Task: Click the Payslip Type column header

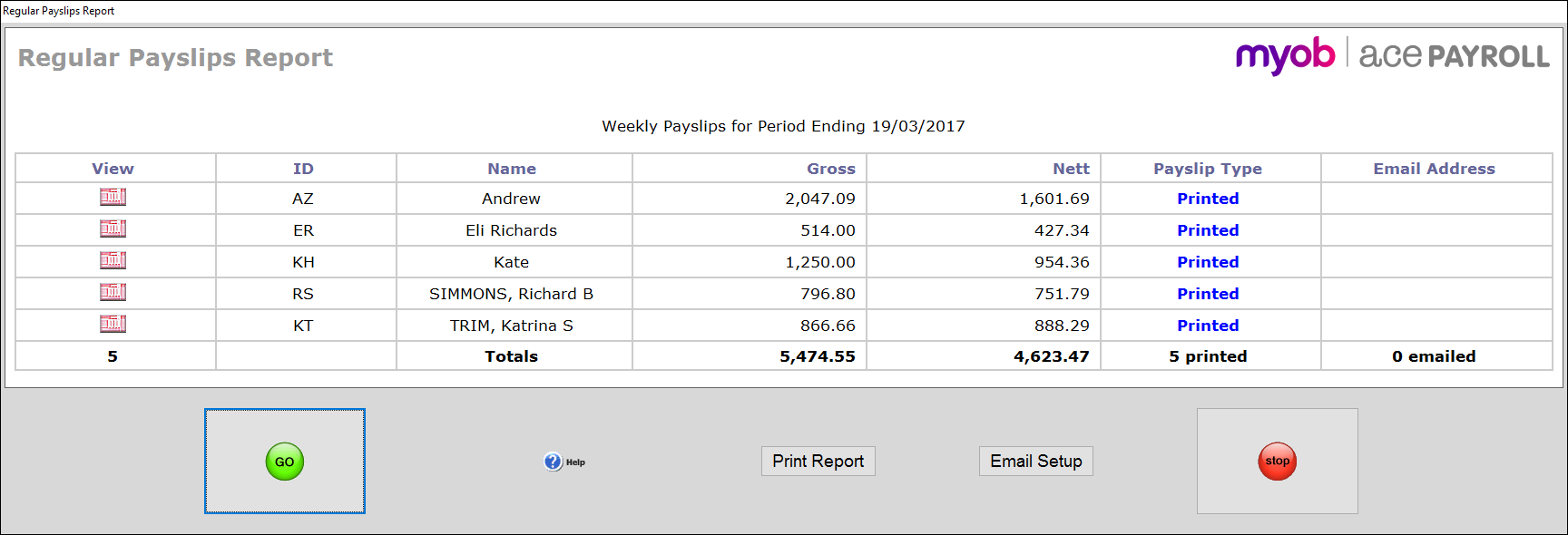Action: point(1207,169)
